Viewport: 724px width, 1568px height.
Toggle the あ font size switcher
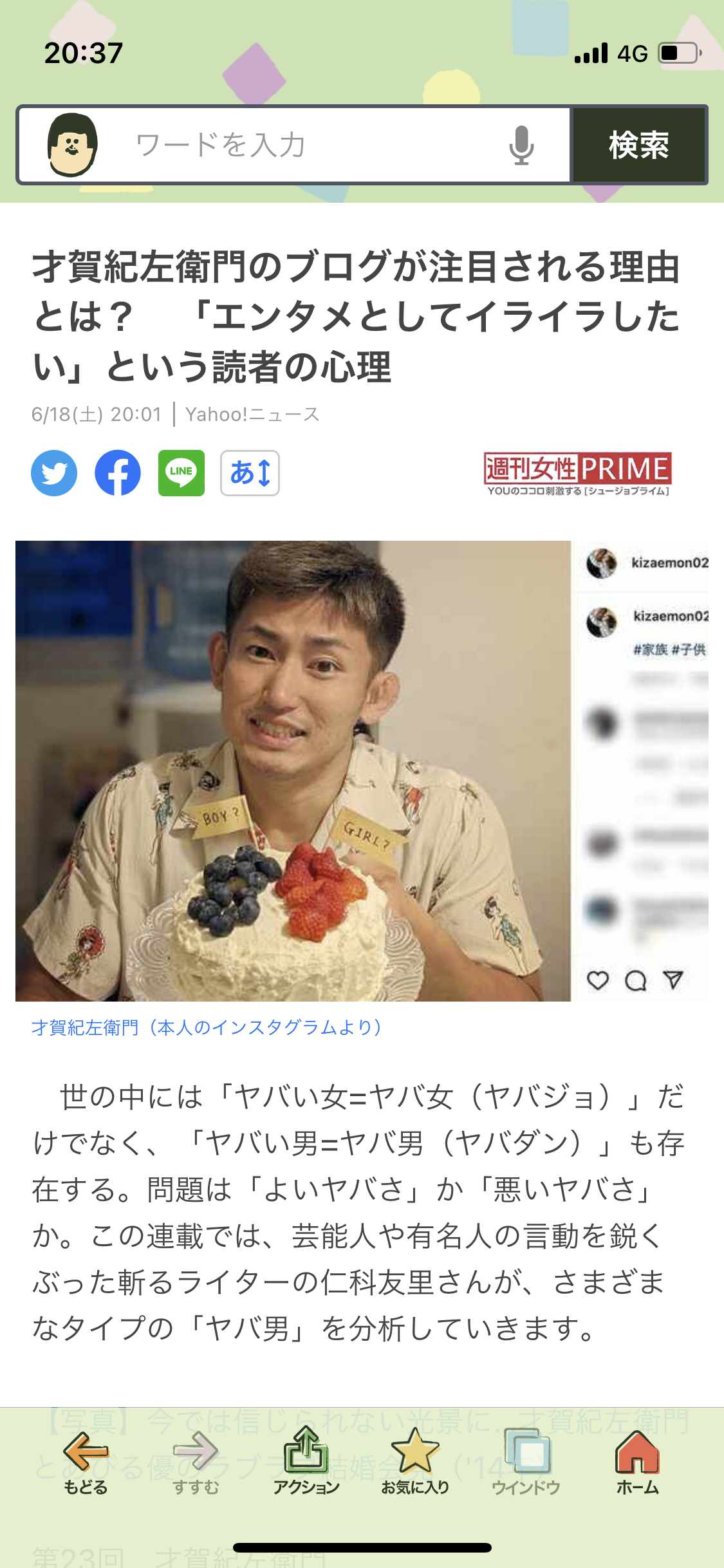250,473
